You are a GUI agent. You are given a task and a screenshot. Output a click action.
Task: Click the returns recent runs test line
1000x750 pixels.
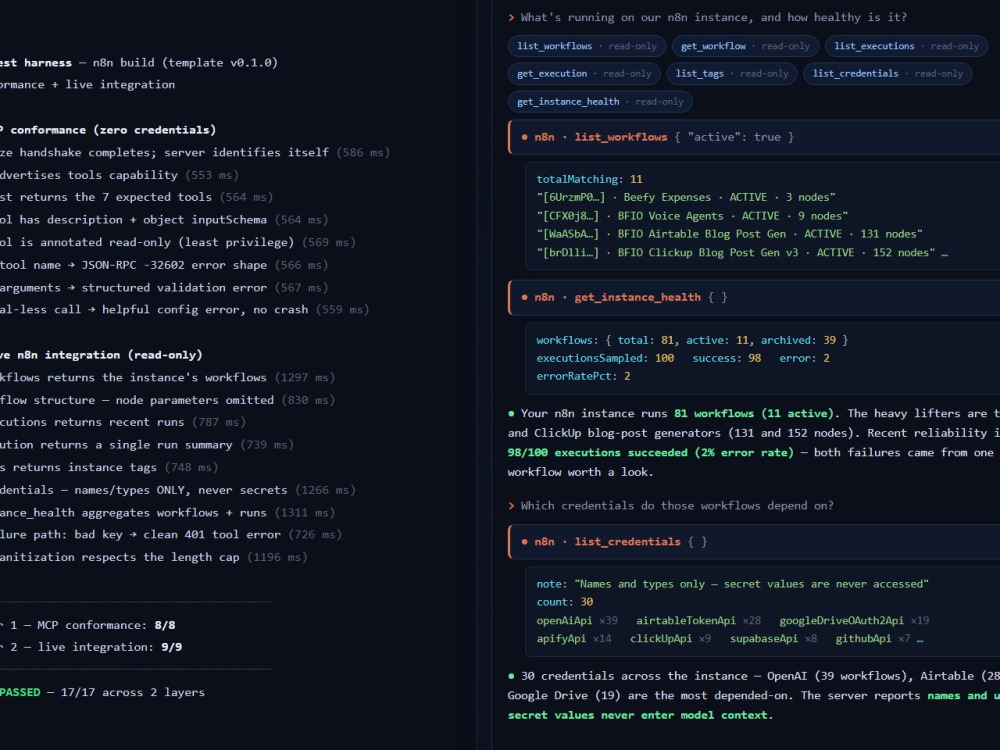click(x=122, y=422)
